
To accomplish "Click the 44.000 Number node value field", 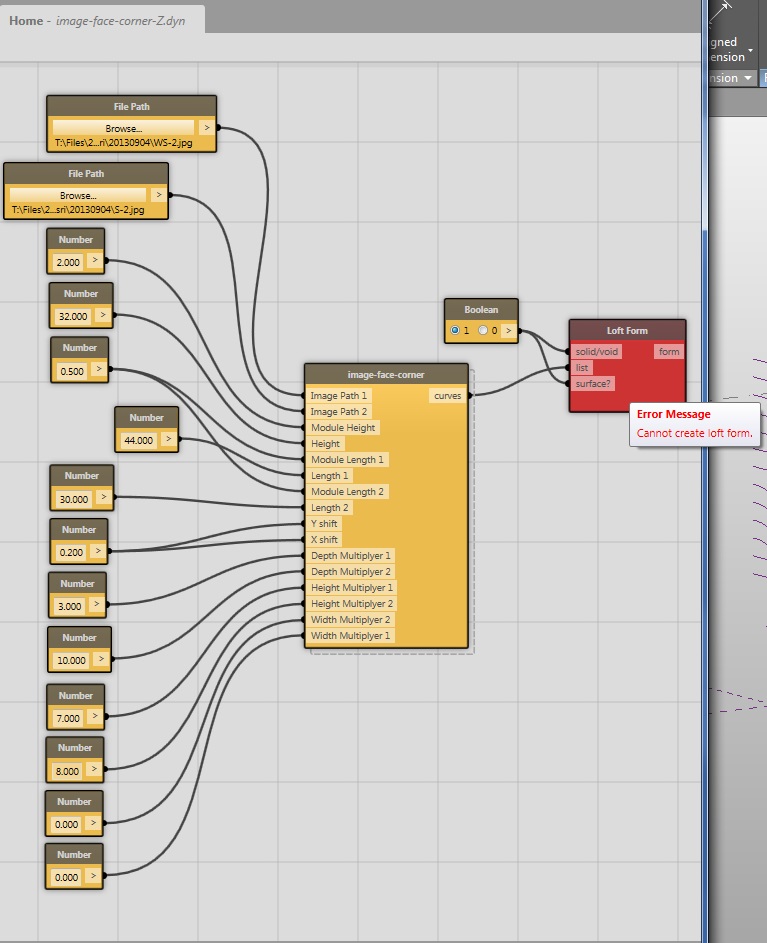I will point(138,440).
